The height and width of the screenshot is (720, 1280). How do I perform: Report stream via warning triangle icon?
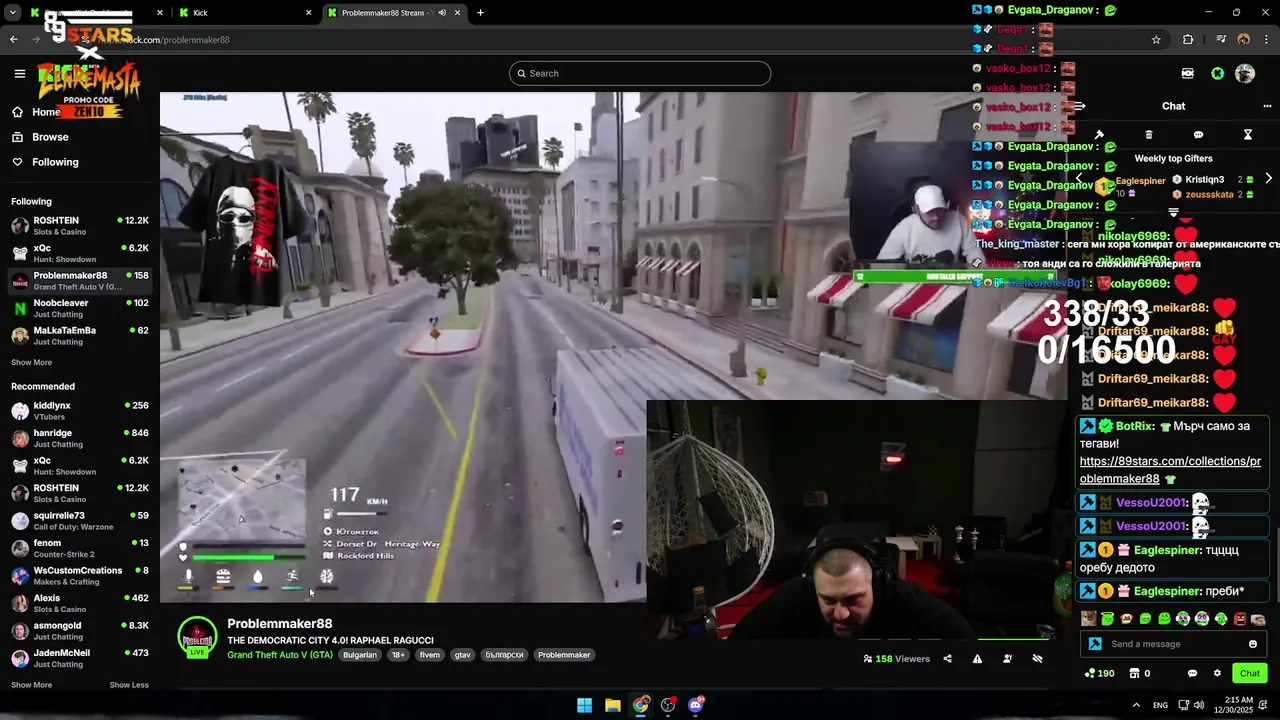tap(977, 659)
